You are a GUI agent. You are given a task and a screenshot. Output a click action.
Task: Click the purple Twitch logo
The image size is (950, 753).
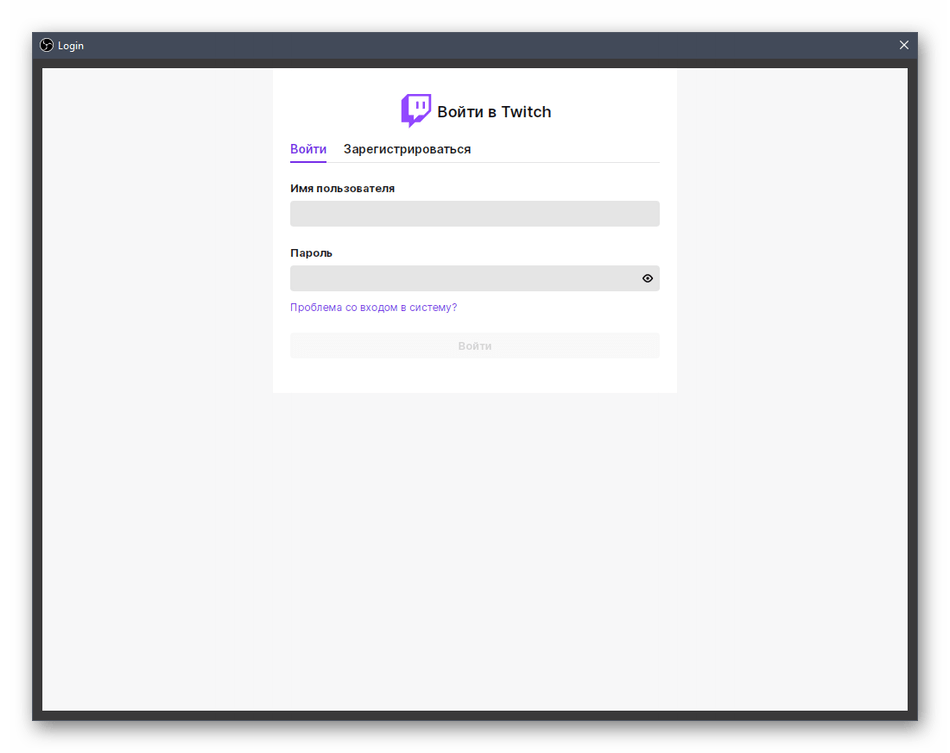416,110
